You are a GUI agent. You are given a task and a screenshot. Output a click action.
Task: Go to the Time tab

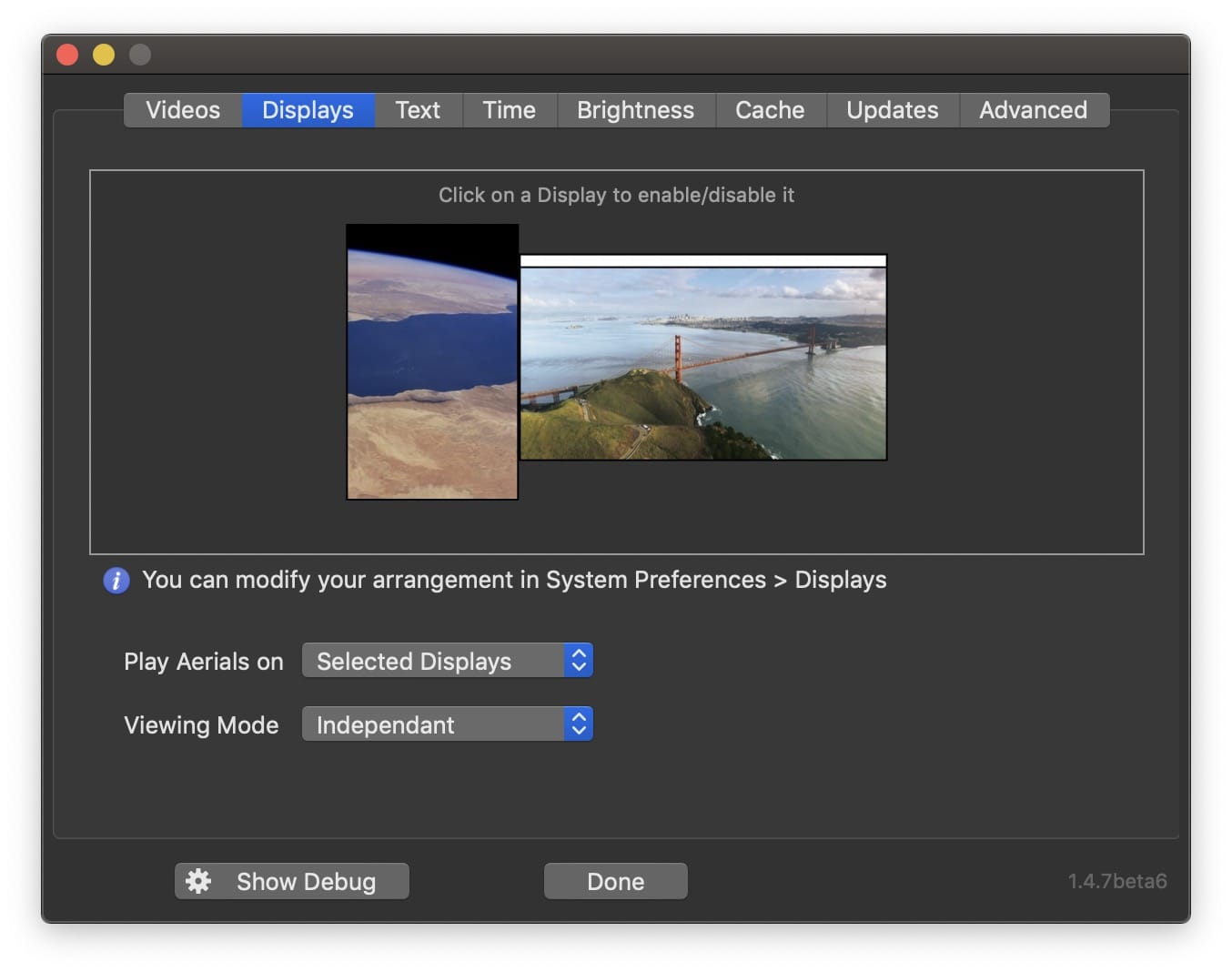tap(510, 110)
